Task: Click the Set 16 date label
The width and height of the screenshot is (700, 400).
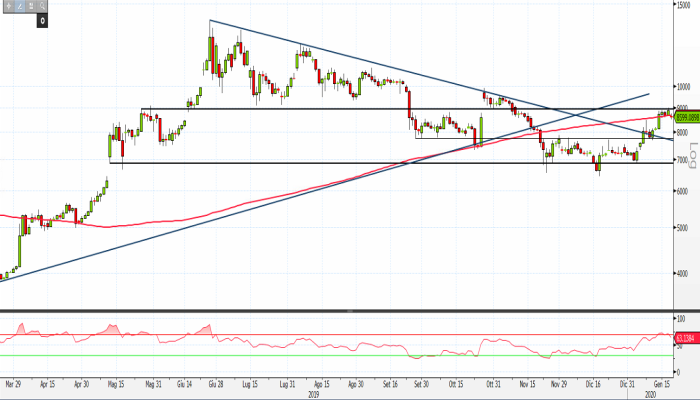Action: tap(390, 384)
